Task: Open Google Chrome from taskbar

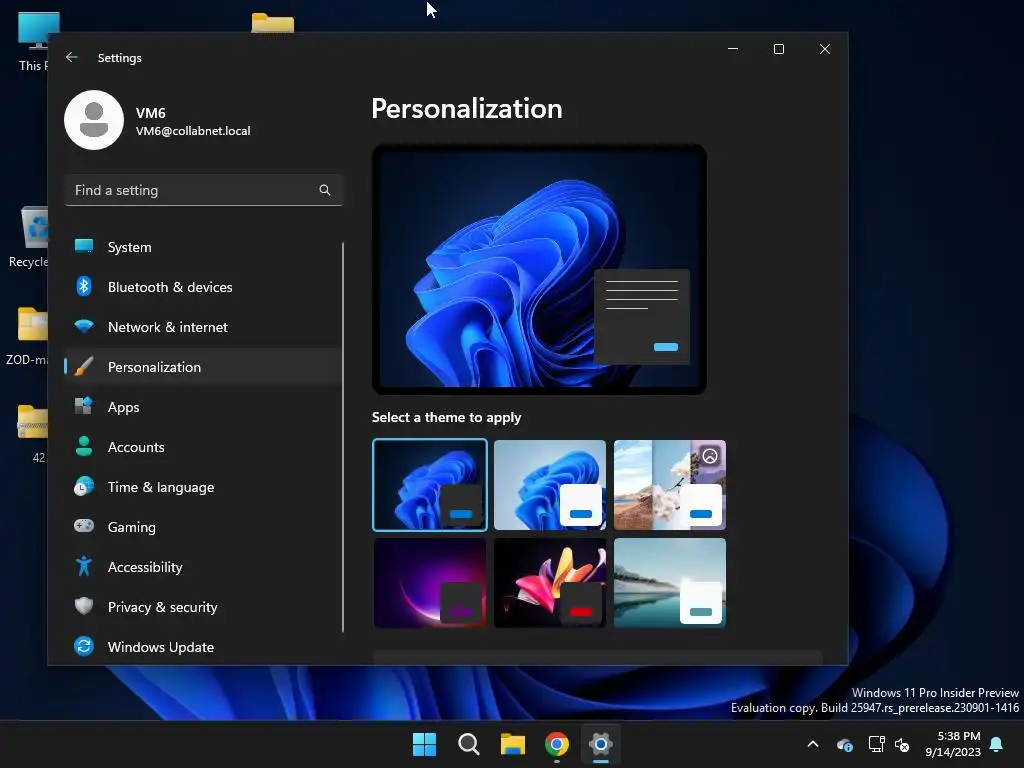Action: tap(556, 744)
